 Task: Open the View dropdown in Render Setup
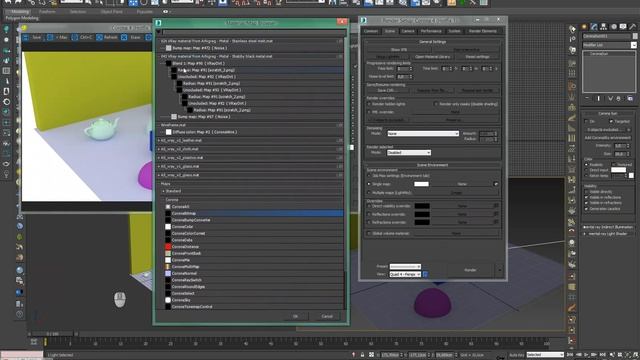(405, 274)
